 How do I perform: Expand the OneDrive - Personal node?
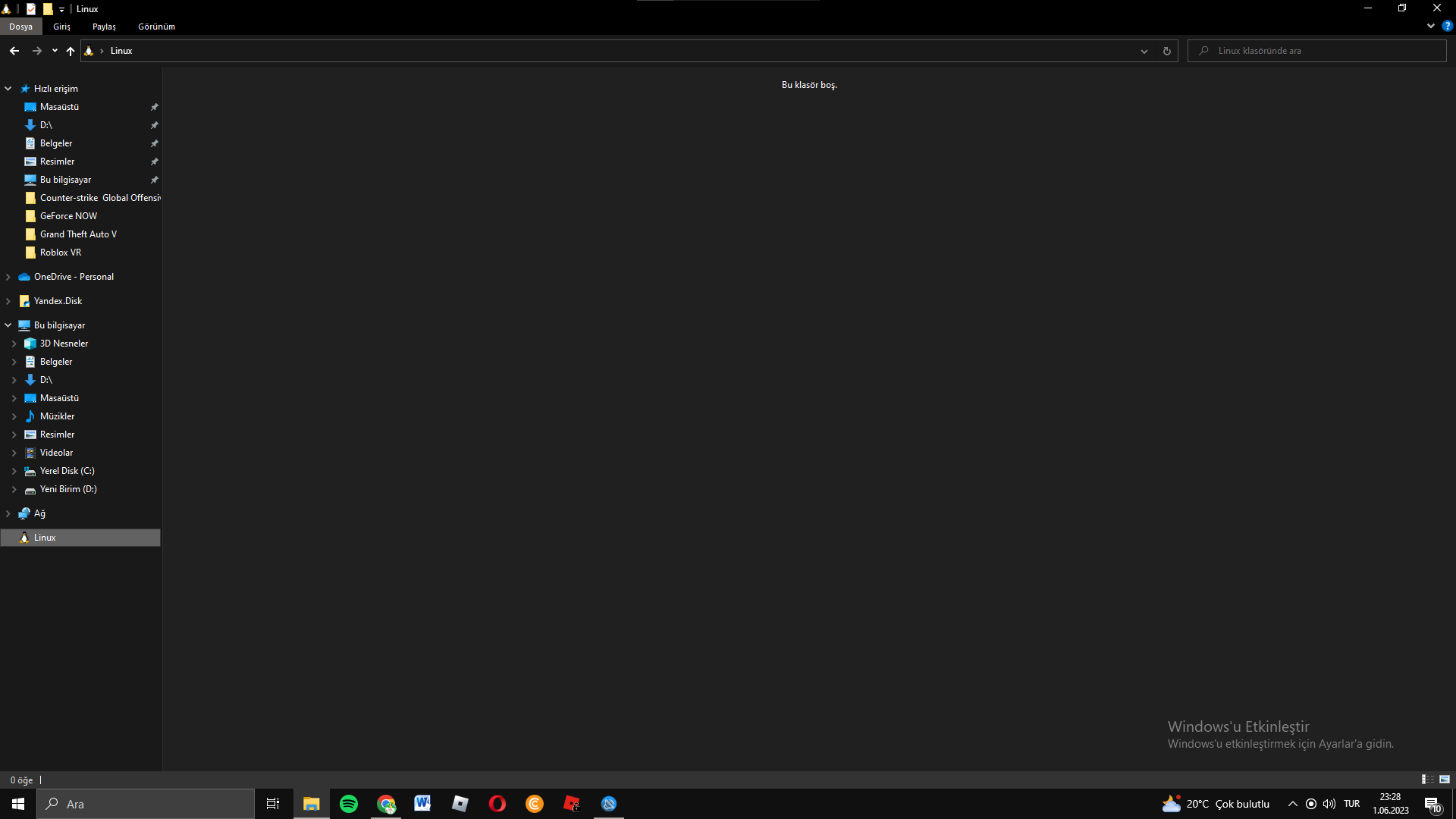coord(8,277)
